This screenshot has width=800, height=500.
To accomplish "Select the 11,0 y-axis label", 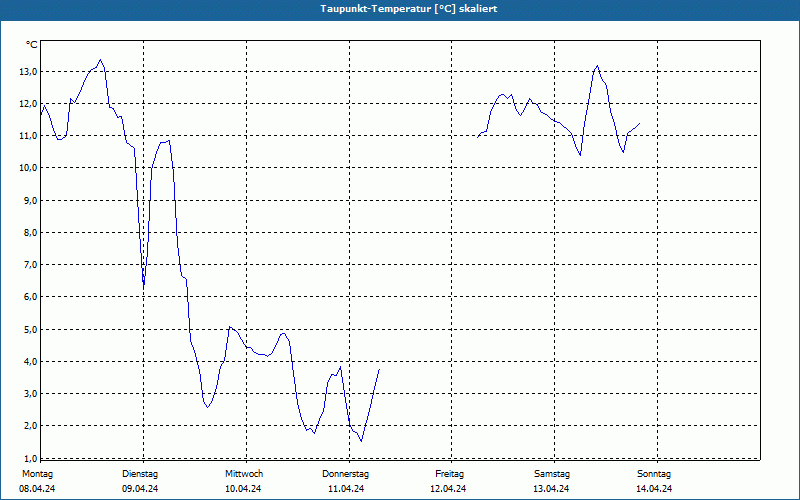I will point(28,136).
